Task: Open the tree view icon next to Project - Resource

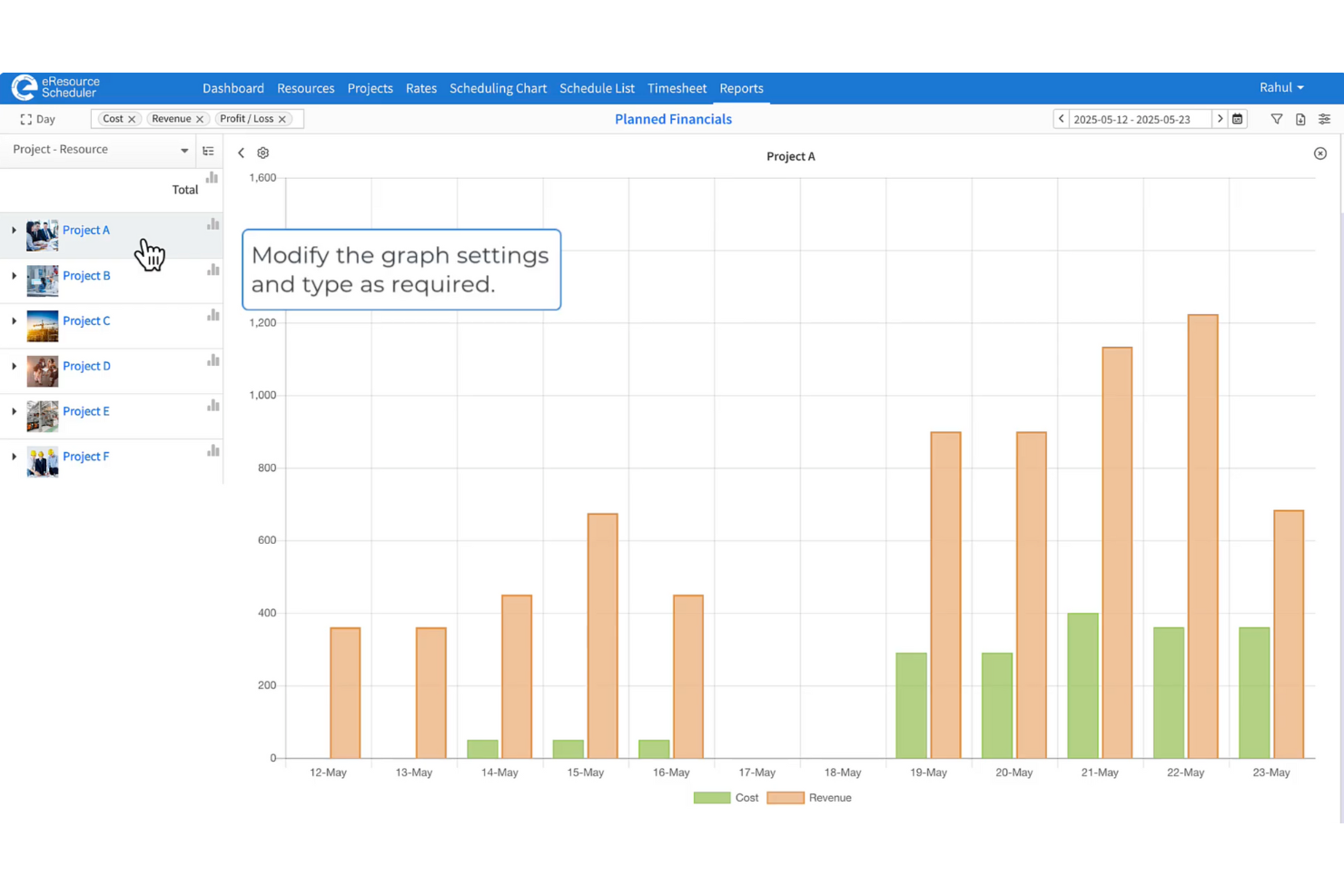Action: 209,151
